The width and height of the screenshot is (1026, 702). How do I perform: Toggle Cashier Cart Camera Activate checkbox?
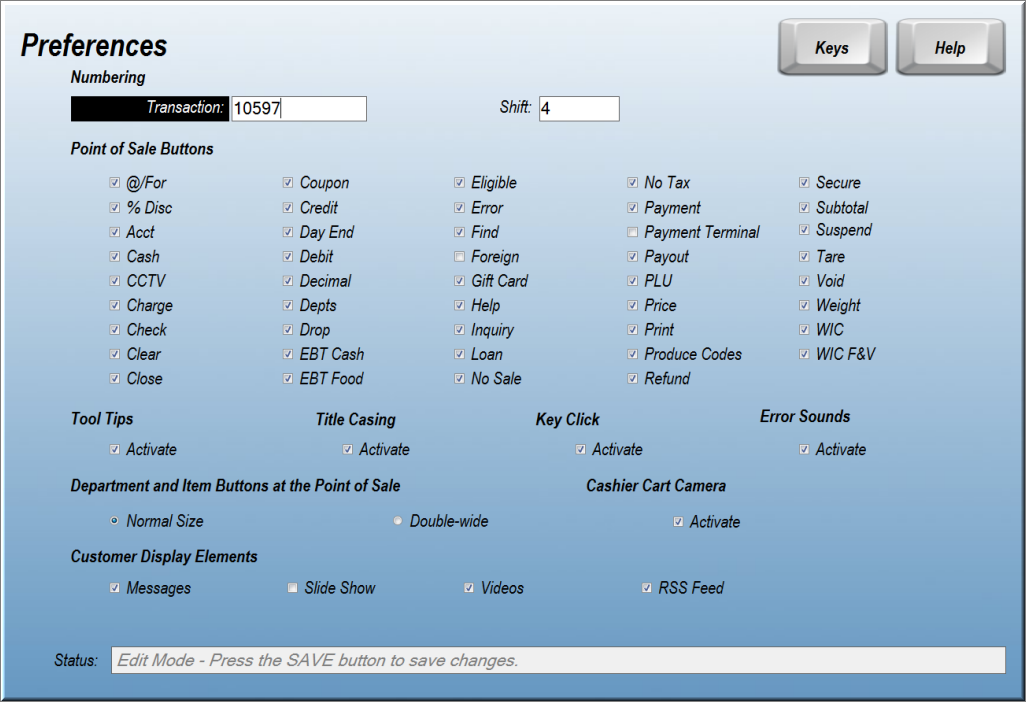pyautogui.click(x=679, y=521)
